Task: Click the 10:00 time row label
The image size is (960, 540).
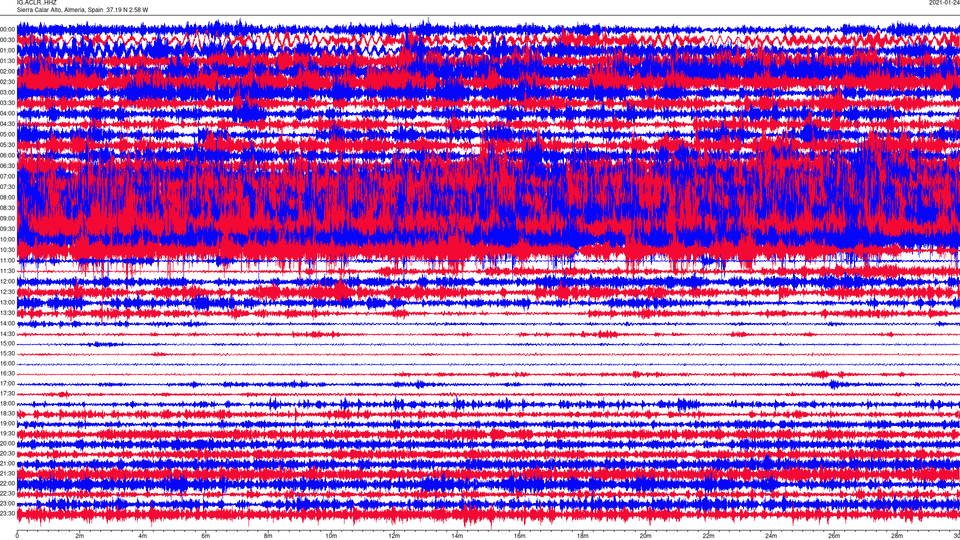Action: pyautogui.click(x=8, y=239)
